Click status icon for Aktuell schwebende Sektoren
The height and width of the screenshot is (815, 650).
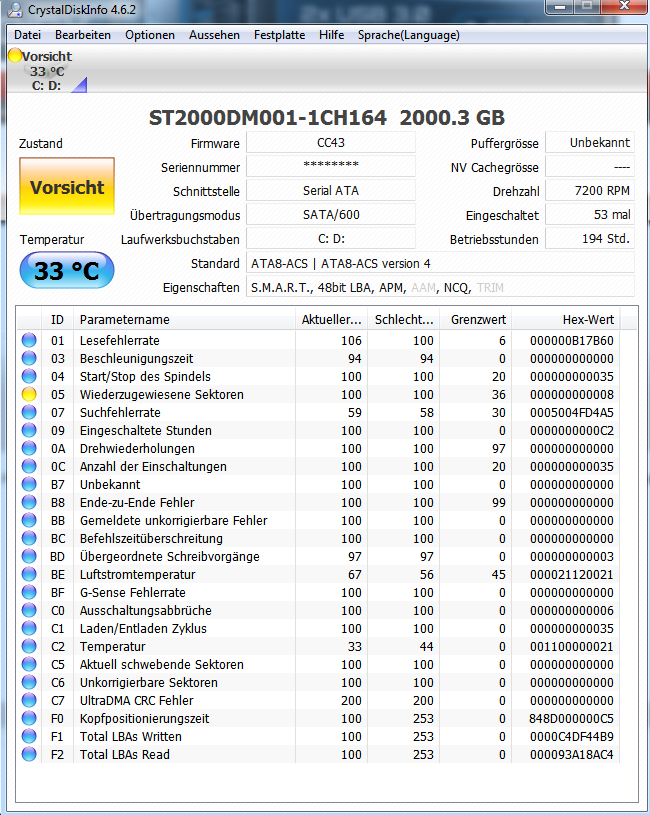[x=29, y=664]
